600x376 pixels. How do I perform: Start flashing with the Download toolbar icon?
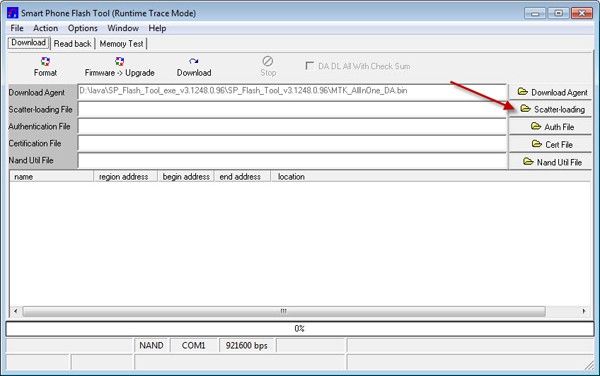[x=194, y=67]
